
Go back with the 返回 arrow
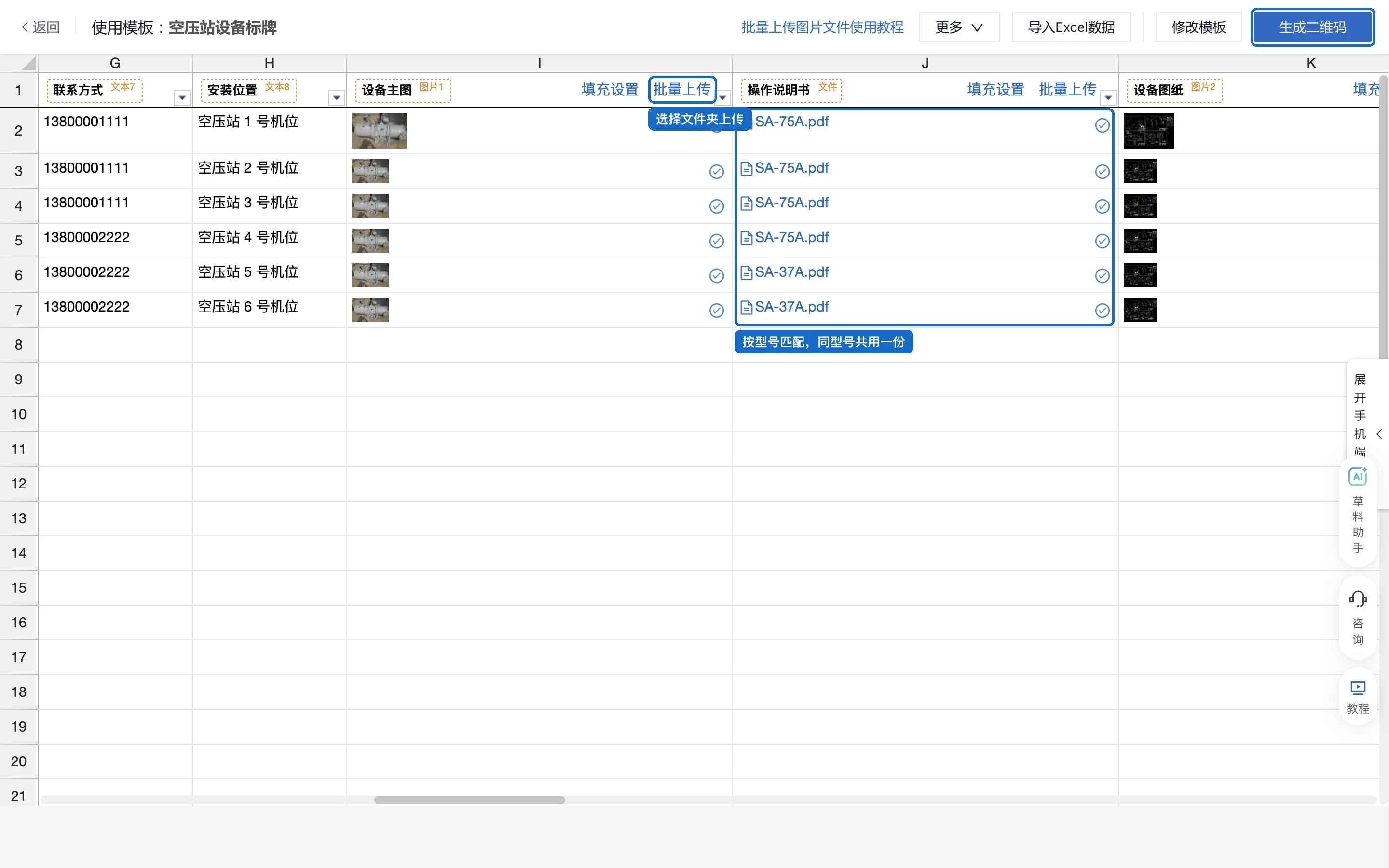pyautogui.click(x=40, y=27)
